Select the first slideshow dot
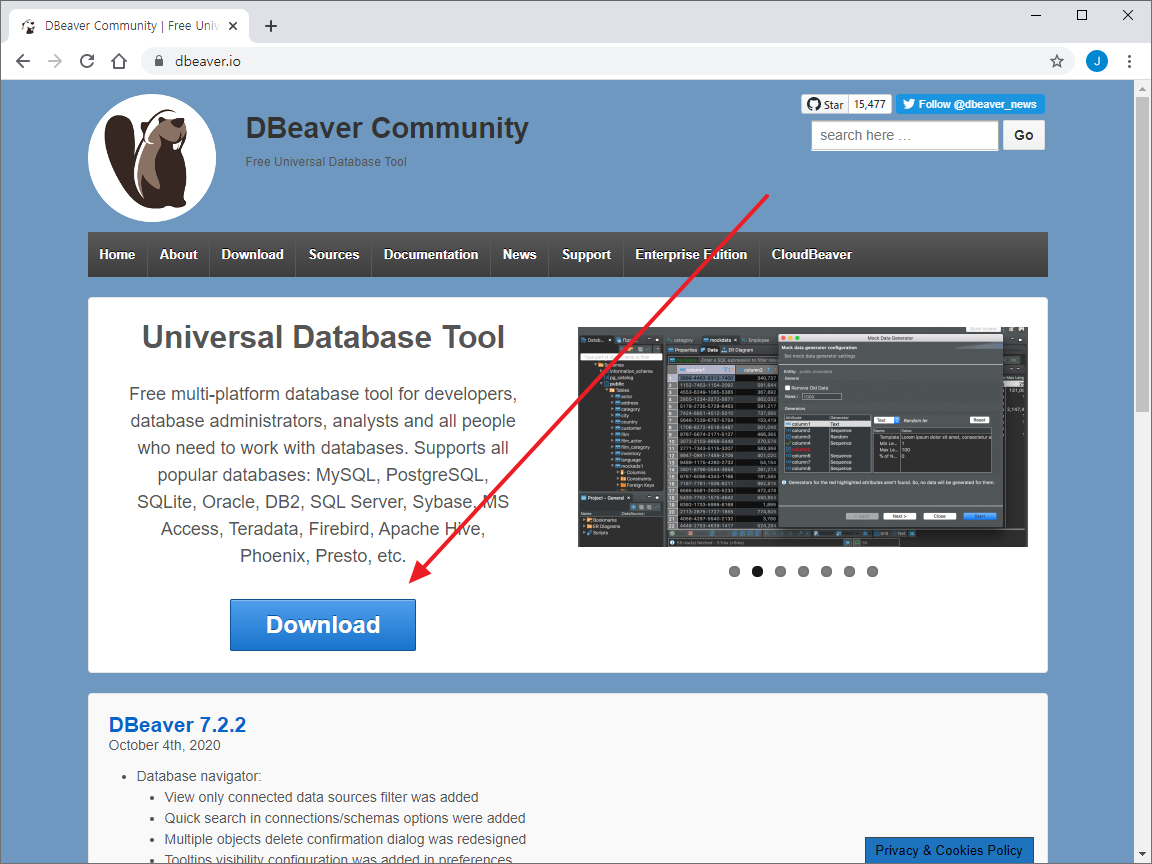Screen dimensions: 1152x864 pyautogui.click(x=734, y=572)
